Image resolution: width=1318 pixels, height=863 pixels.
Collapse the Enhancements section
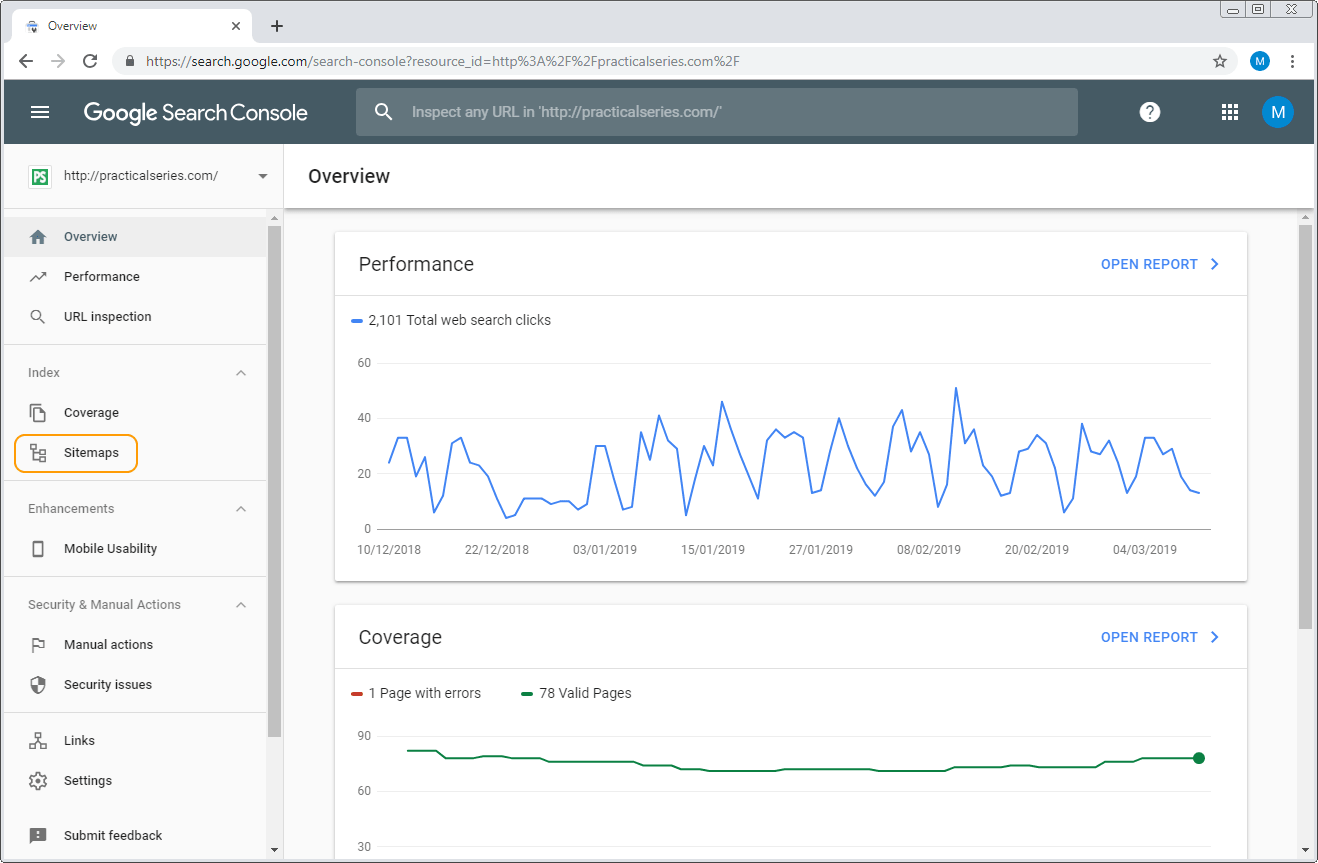point(241,509)
